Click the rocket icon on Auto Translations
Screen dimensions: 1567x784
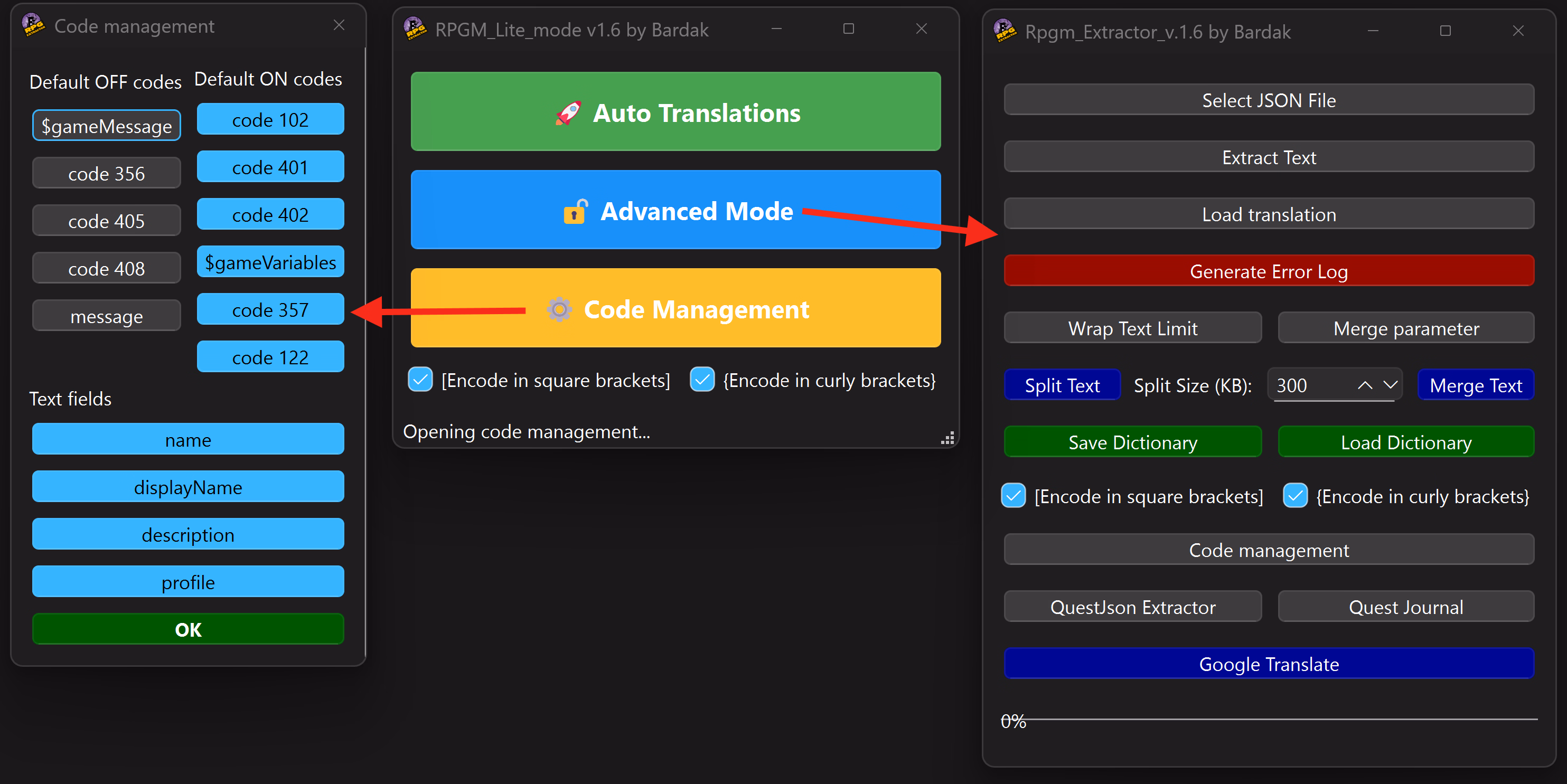pos(568,113)
